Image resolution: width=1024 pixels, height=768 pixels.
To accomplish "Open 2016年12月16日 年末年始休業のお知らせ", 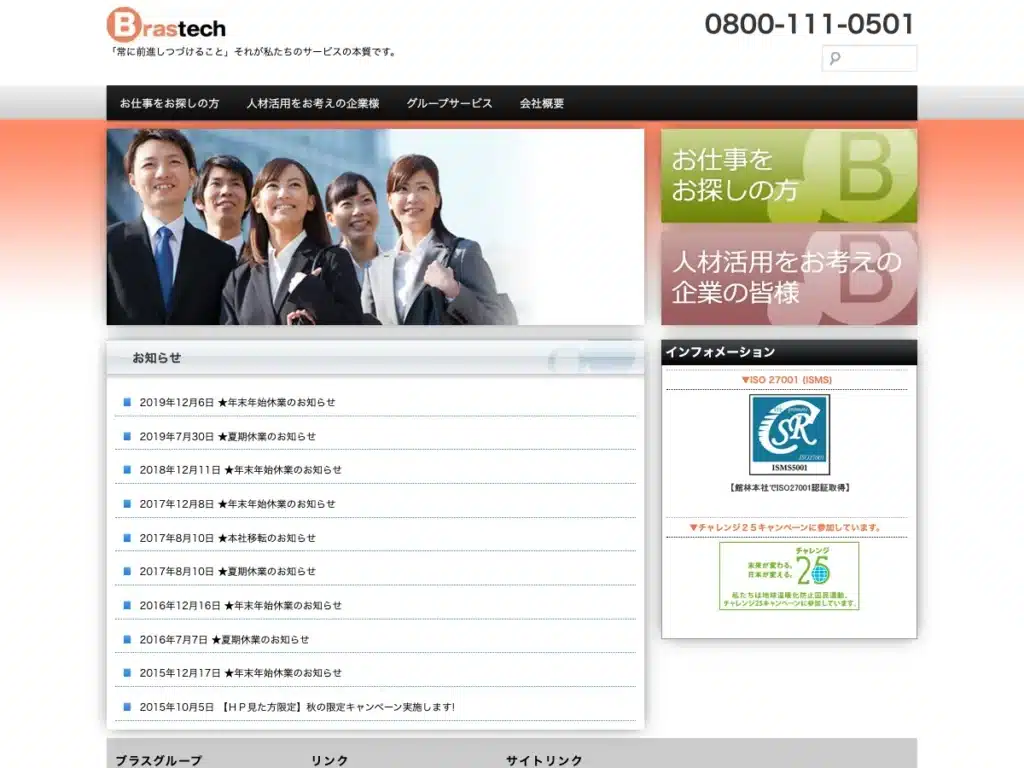I will 240,605.
